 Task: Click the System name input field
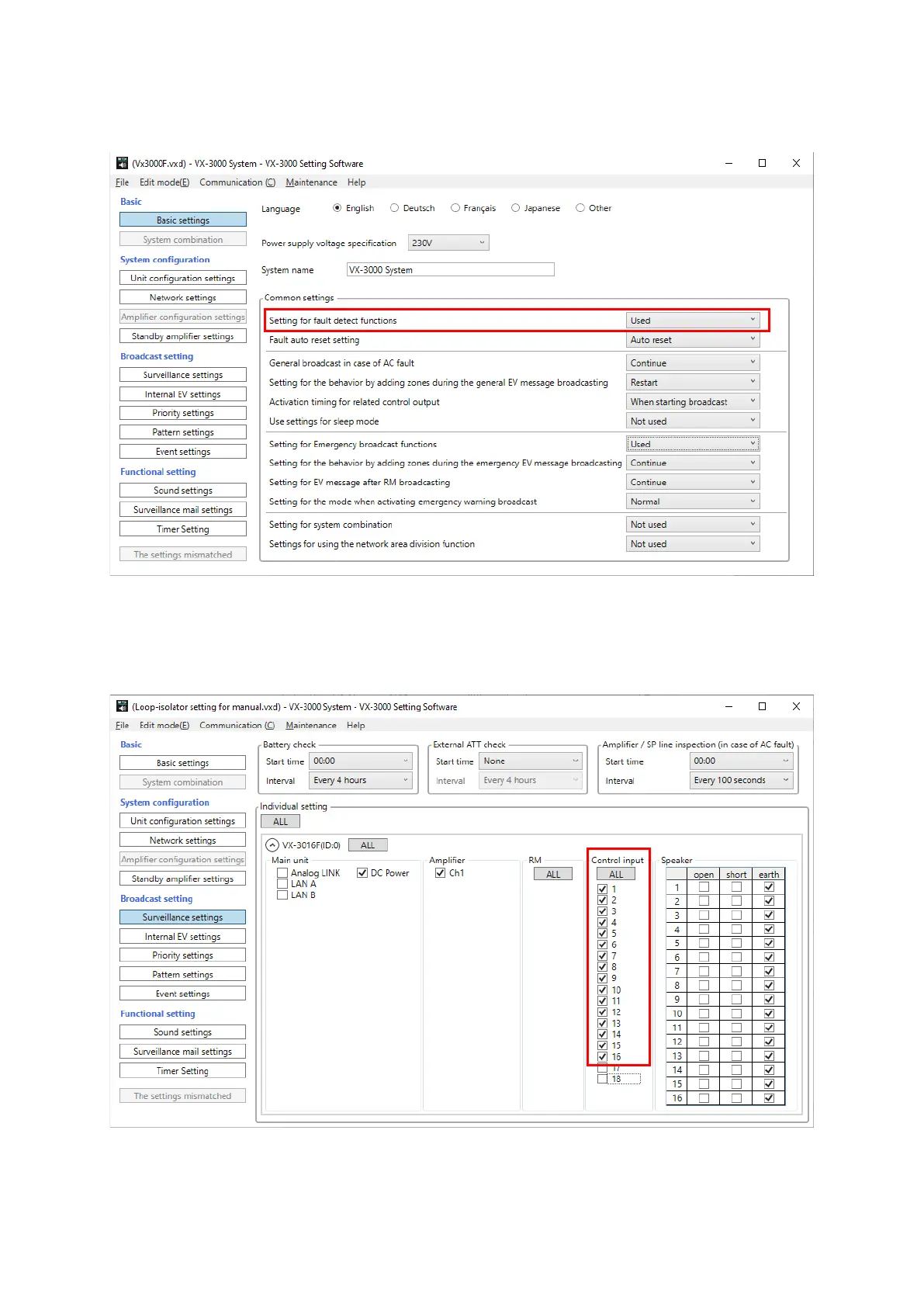tap(450, 270)
